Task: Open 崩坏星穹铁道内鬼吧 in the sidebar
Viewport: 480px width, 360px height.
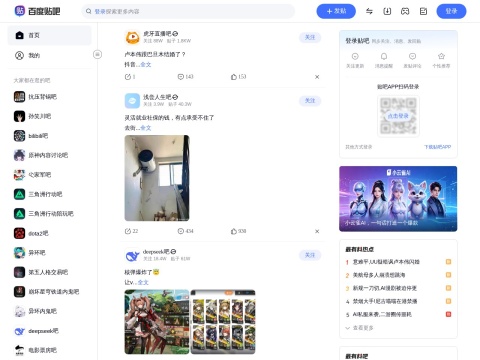Action: pyautogui.click(x=46, y=292)
